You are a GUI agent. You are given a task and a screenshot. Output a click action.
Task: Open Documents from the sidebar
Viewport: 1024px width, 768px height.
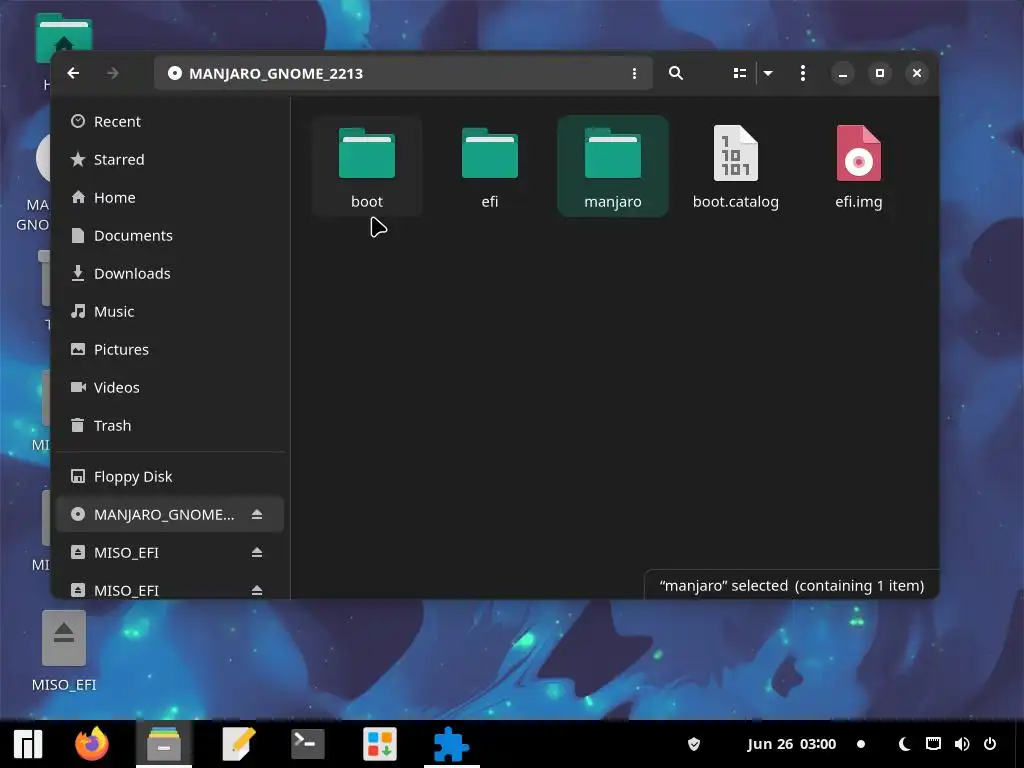(x=170, y=235)
